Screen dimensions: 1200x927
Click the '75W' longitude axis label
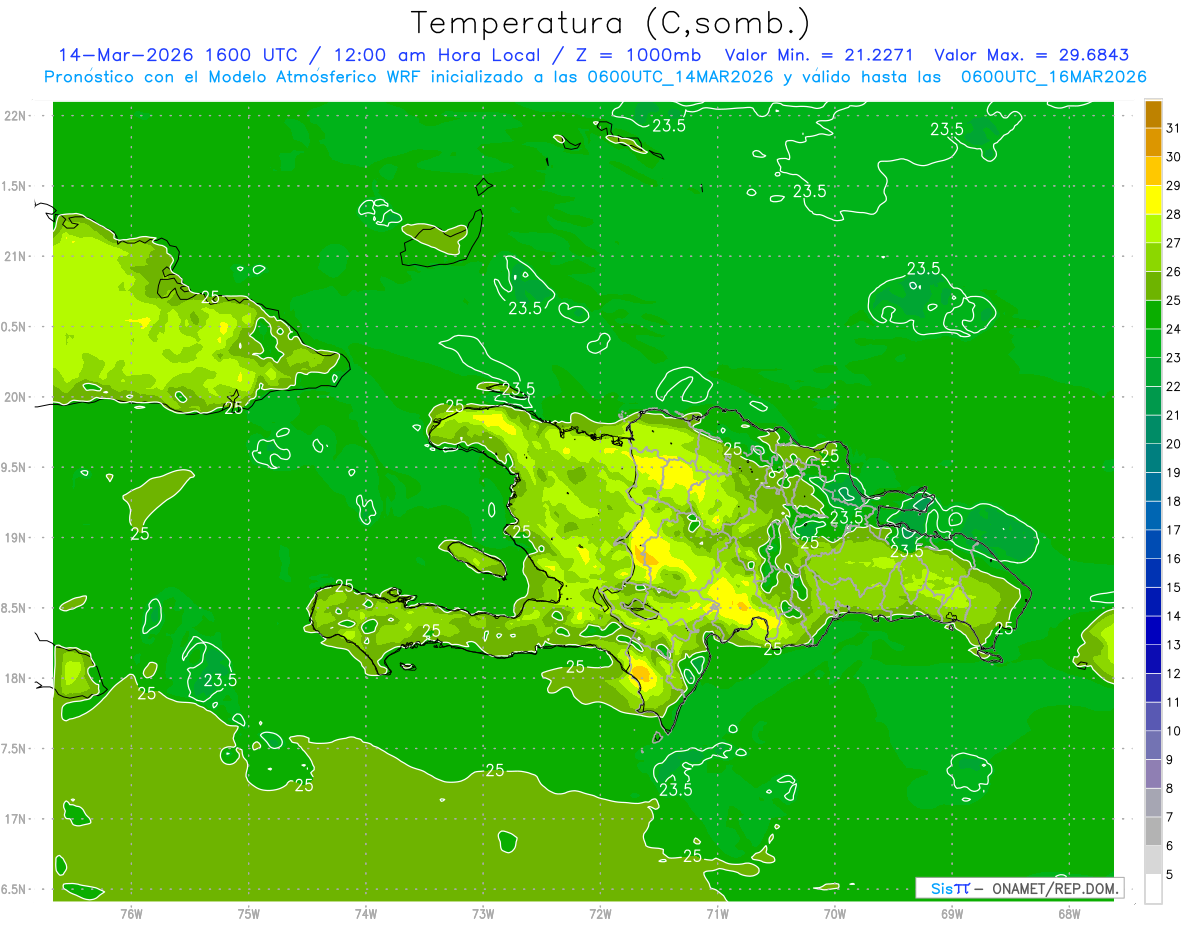(x=249, y=914)
